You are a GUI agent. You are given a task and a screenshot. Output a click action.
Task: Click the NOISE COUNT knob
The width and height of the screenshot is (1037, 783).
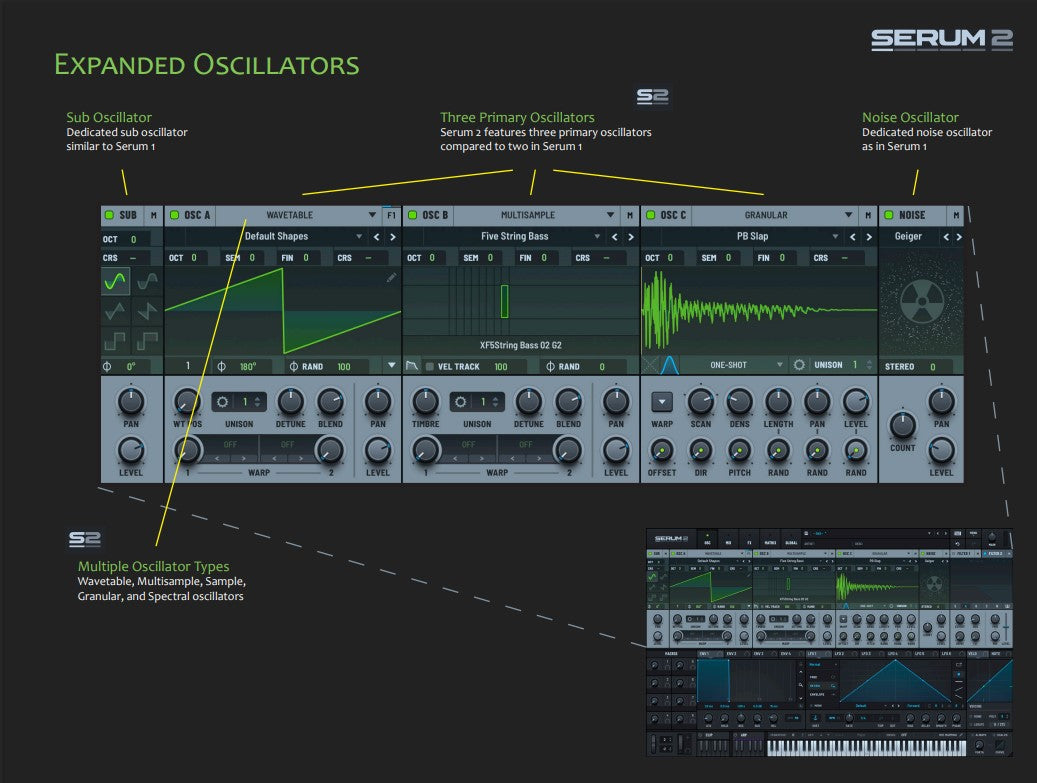tap(903, 425)
